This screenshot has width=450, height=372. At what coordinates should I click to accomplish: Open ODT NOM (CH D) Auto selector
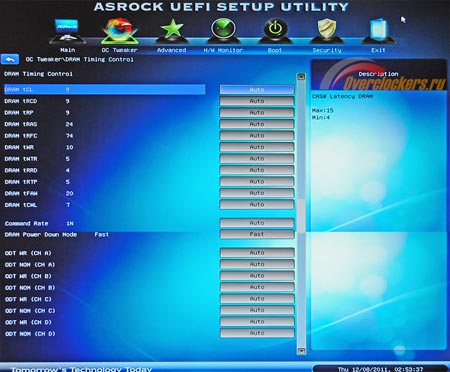(x=257, y=333)
